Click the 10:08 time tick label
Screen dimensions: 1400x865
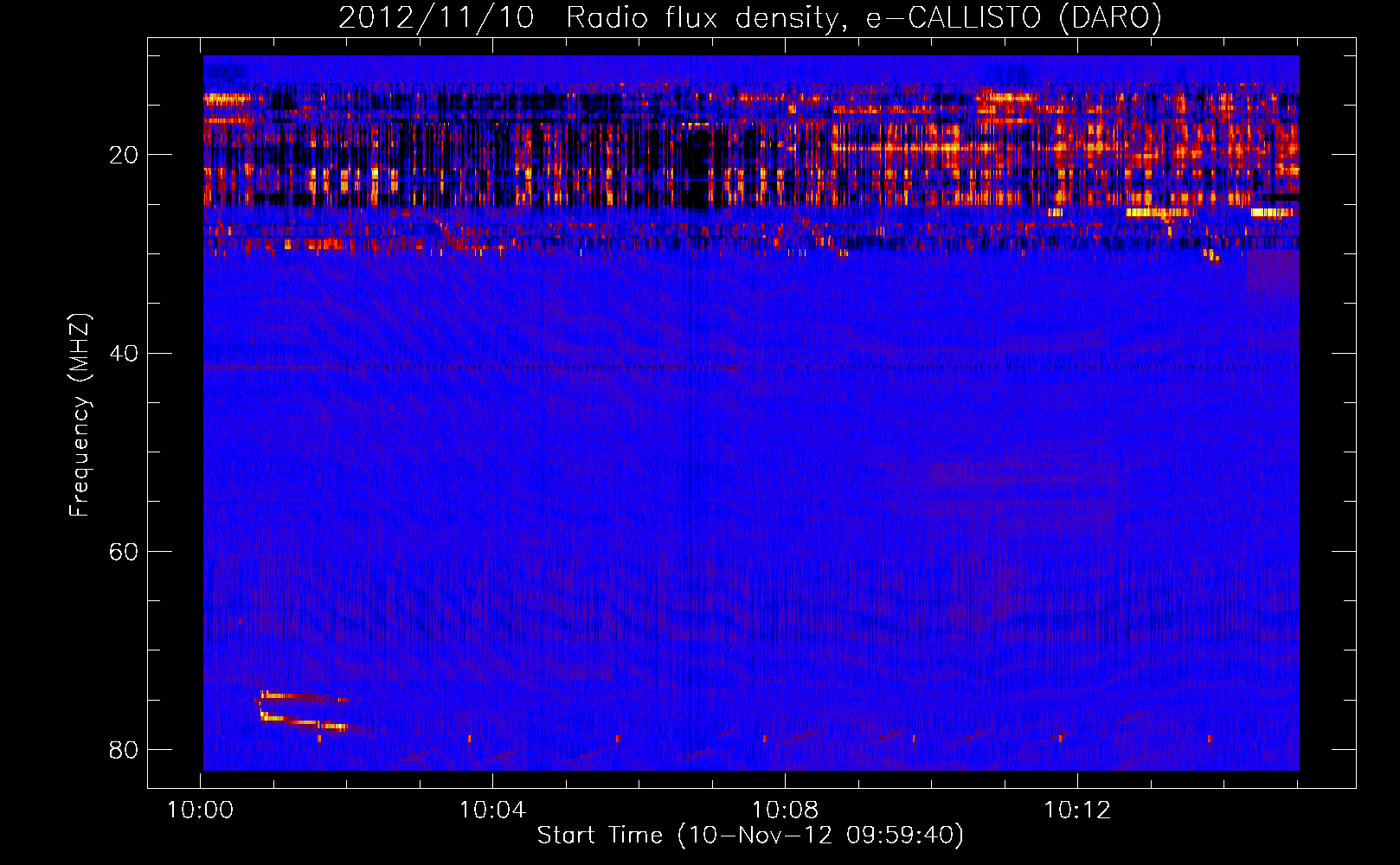pyautogui.click(x=785, y=811)
